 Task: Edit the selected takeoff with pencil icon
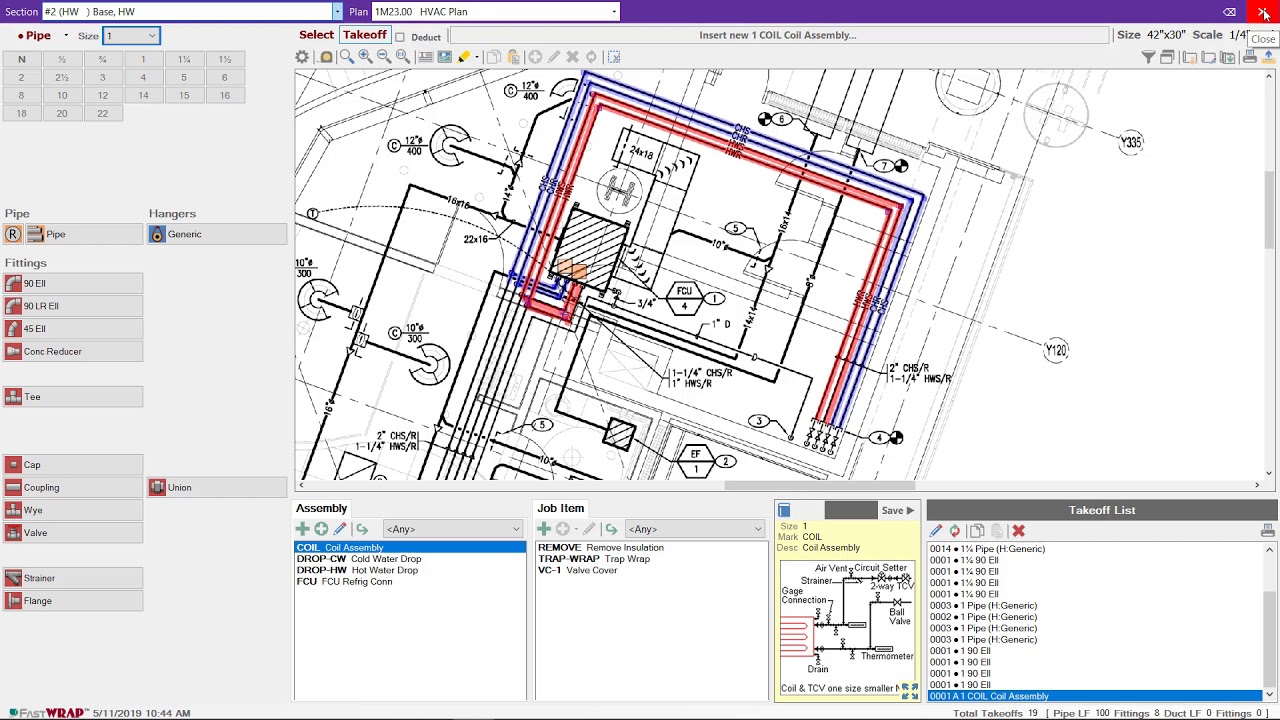935,531
